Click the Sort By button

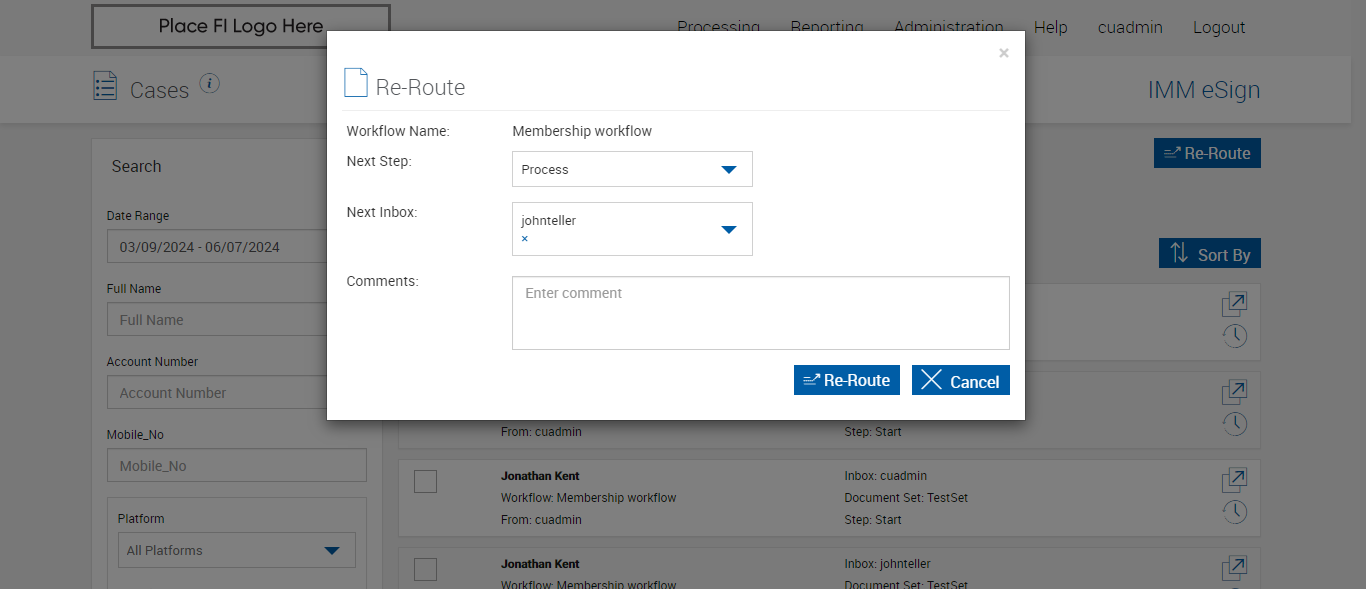coord(1210,254)
